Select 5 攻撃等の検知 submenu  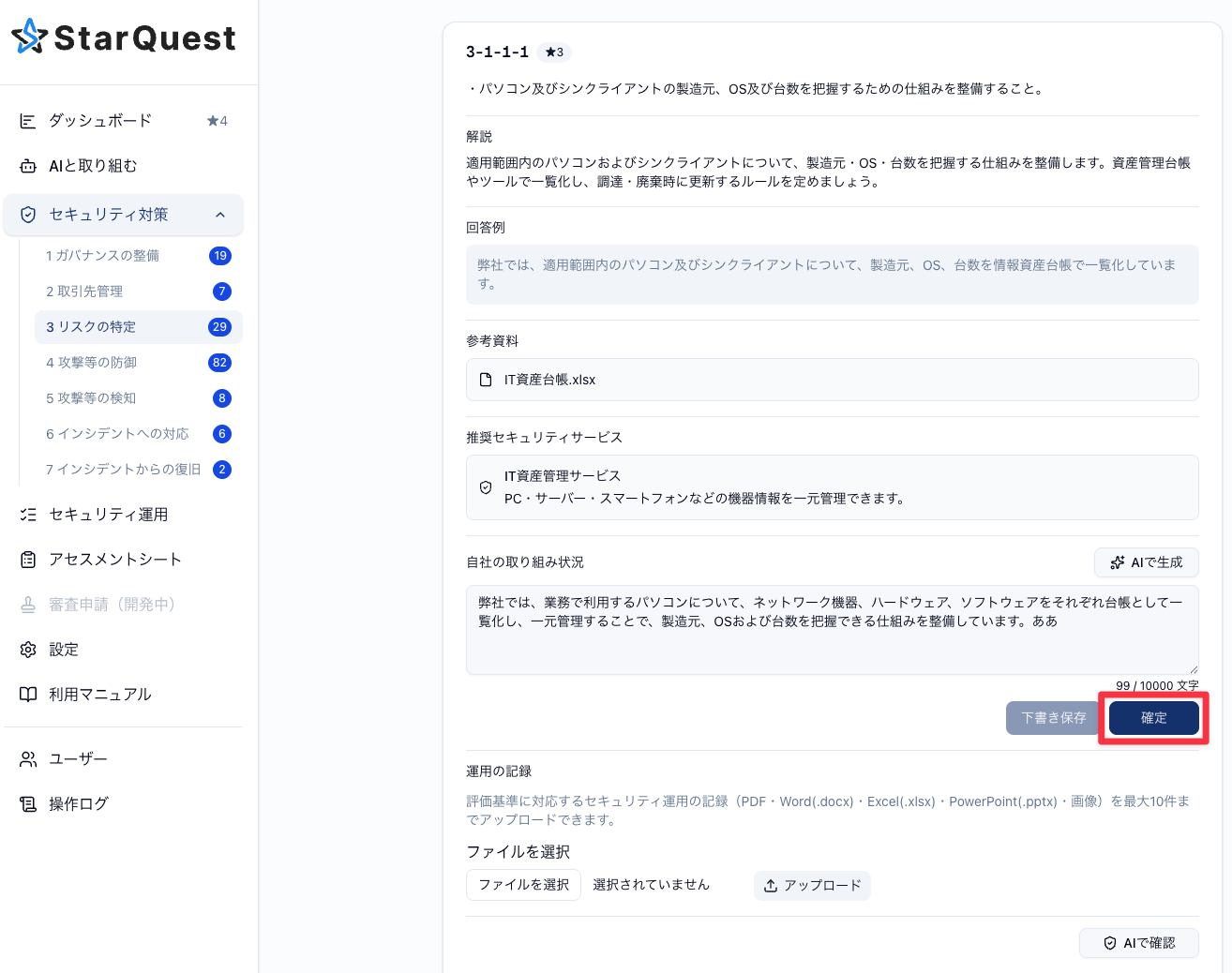pos(139,398)
